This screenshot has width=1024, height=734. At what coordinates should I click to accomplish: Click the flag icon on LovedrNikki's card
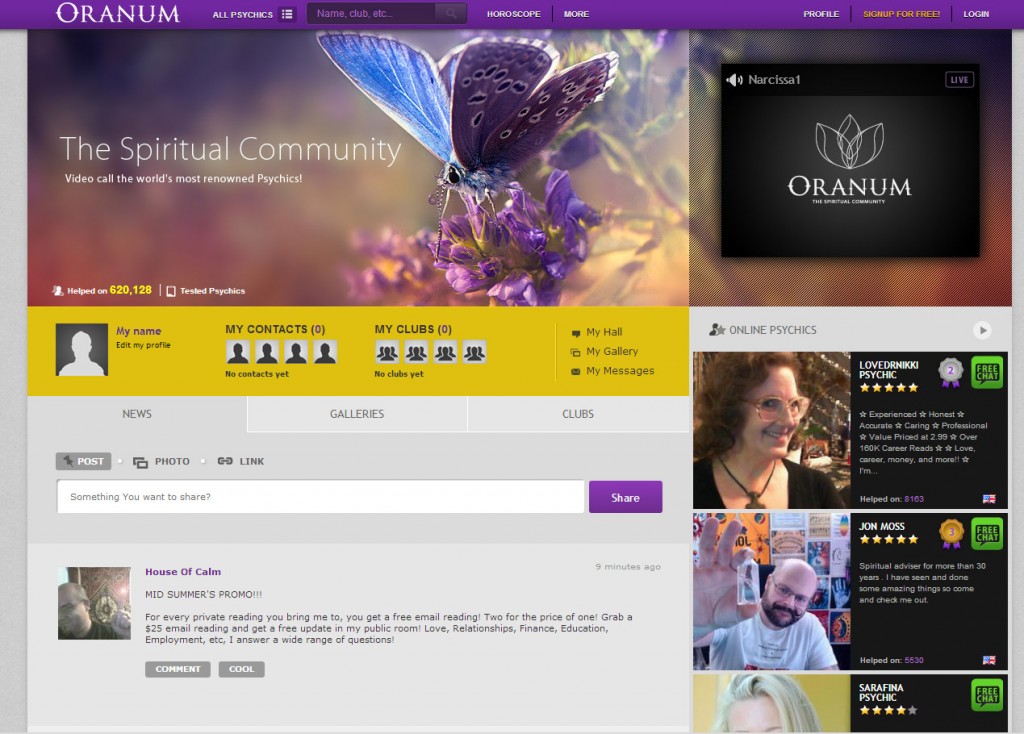tap(989, 499)
